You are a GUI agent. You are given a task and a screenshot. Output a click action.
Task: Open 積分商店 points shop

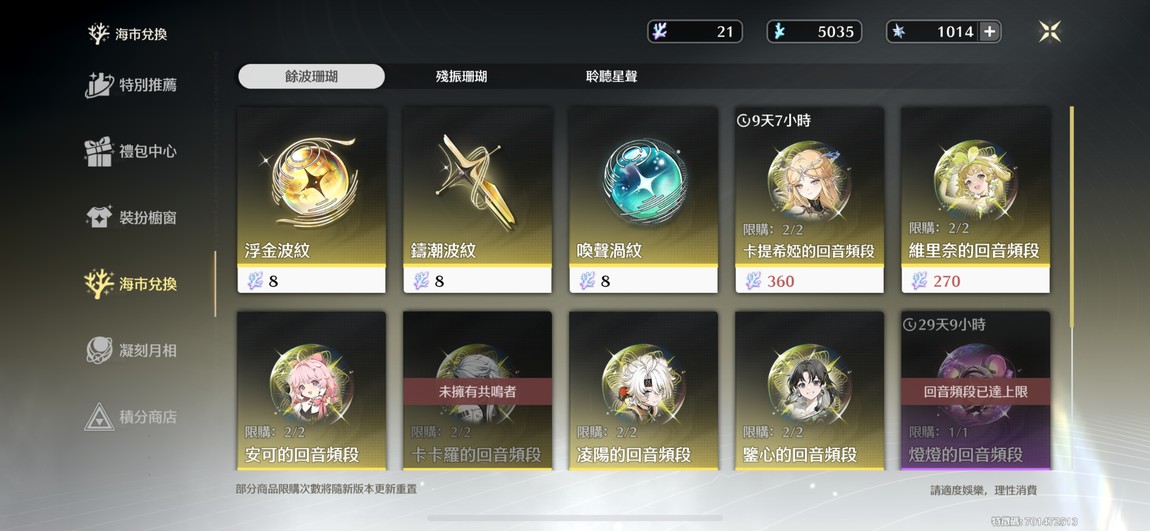[x=131, y=417]
